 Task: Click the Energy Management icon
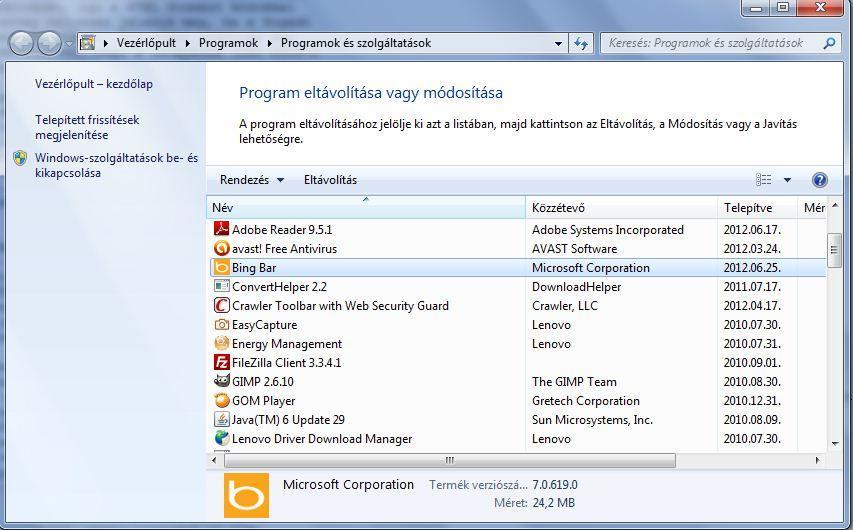[221, 343]
